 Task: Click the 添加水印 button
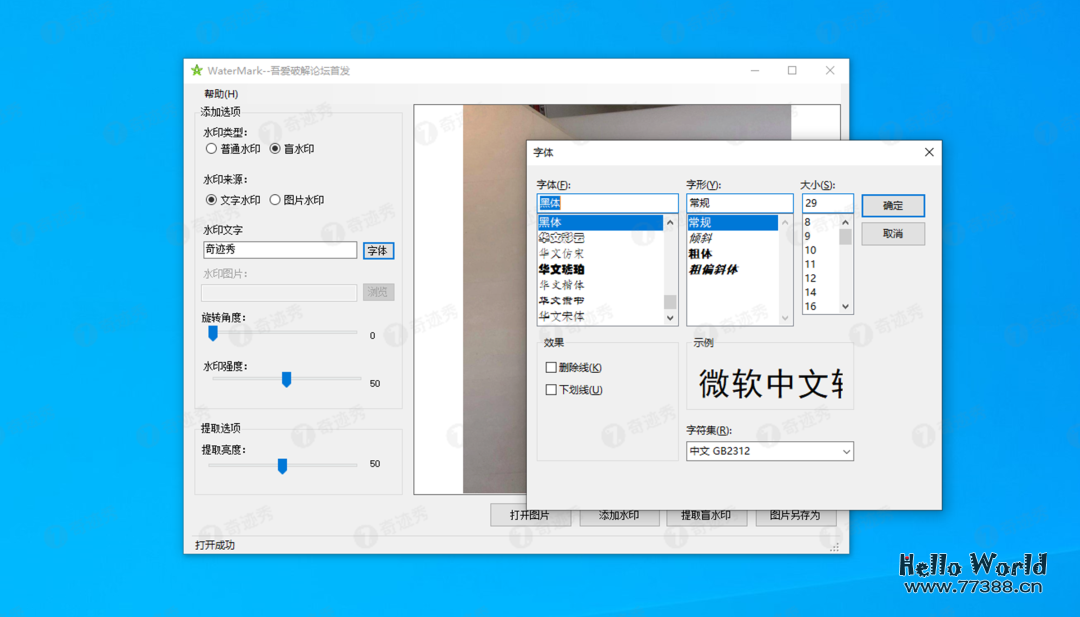click(618, 515)
